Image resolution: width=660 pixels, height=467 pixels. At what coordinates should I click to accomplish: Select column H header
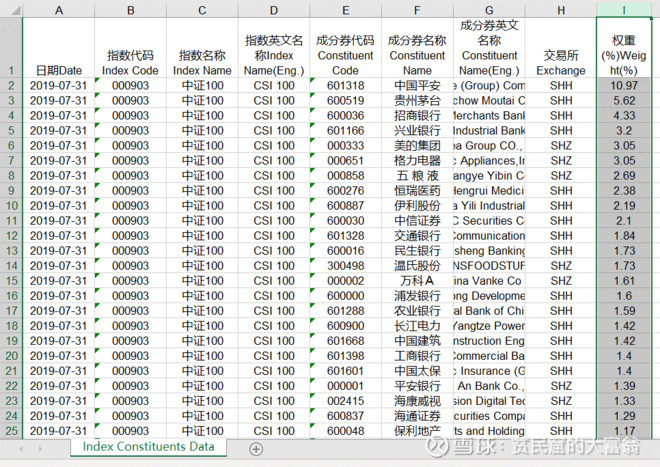tap(561, 10)
